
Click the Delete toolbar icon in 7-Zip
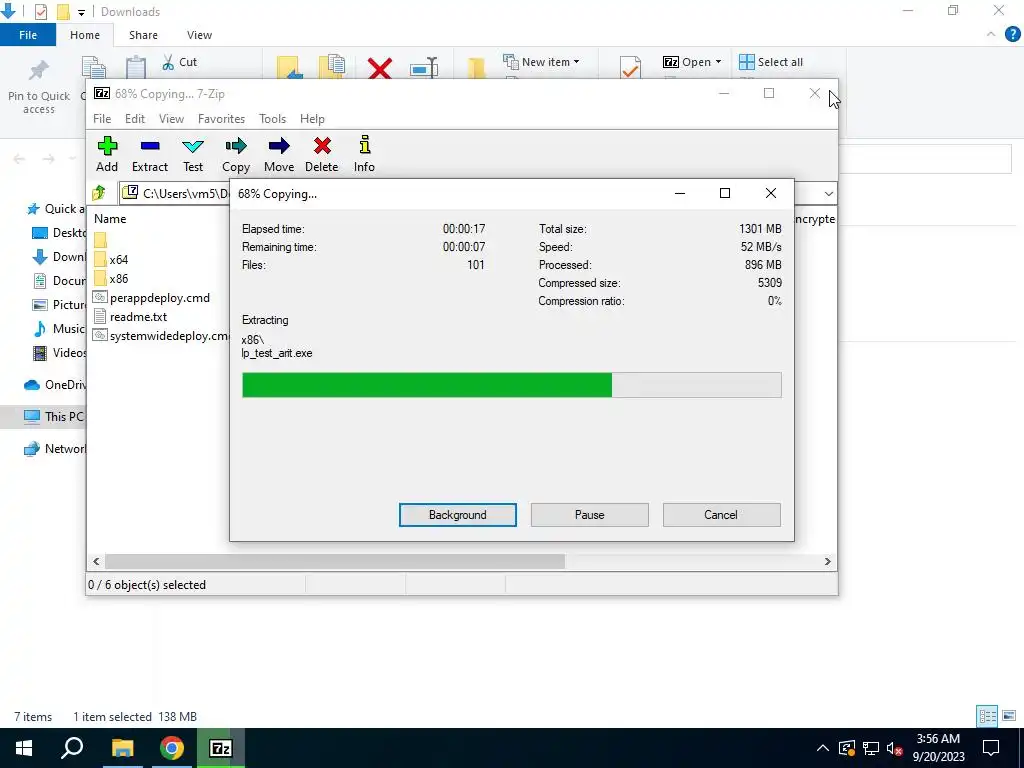tap(321, 155)
